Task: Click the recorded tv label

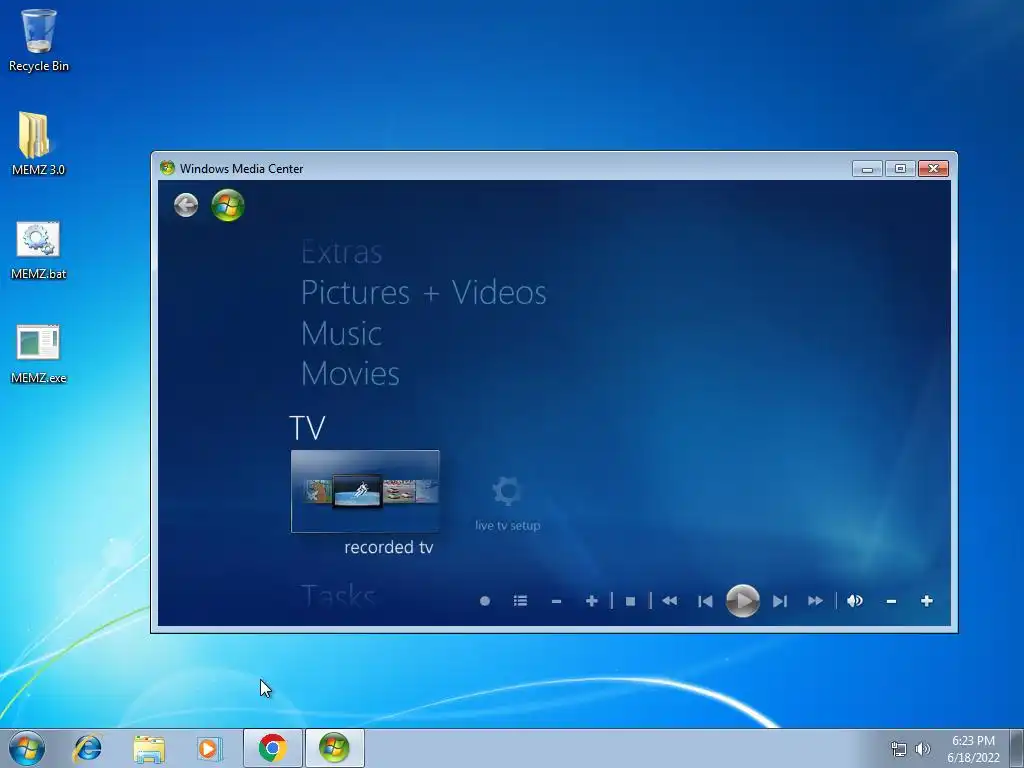Action: pos(389,547)
